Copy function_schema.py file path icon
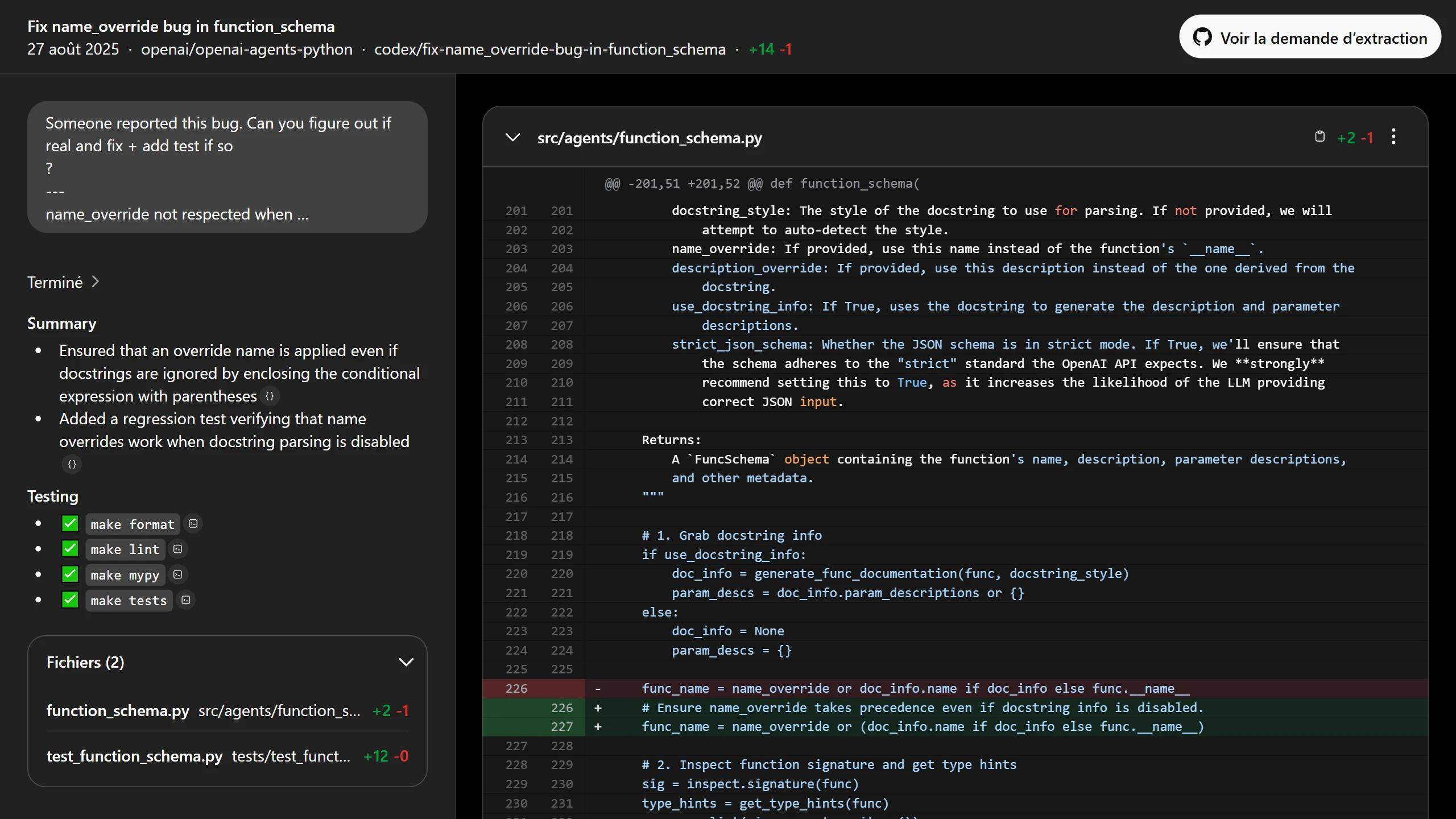 click(x=1319, y=136)
